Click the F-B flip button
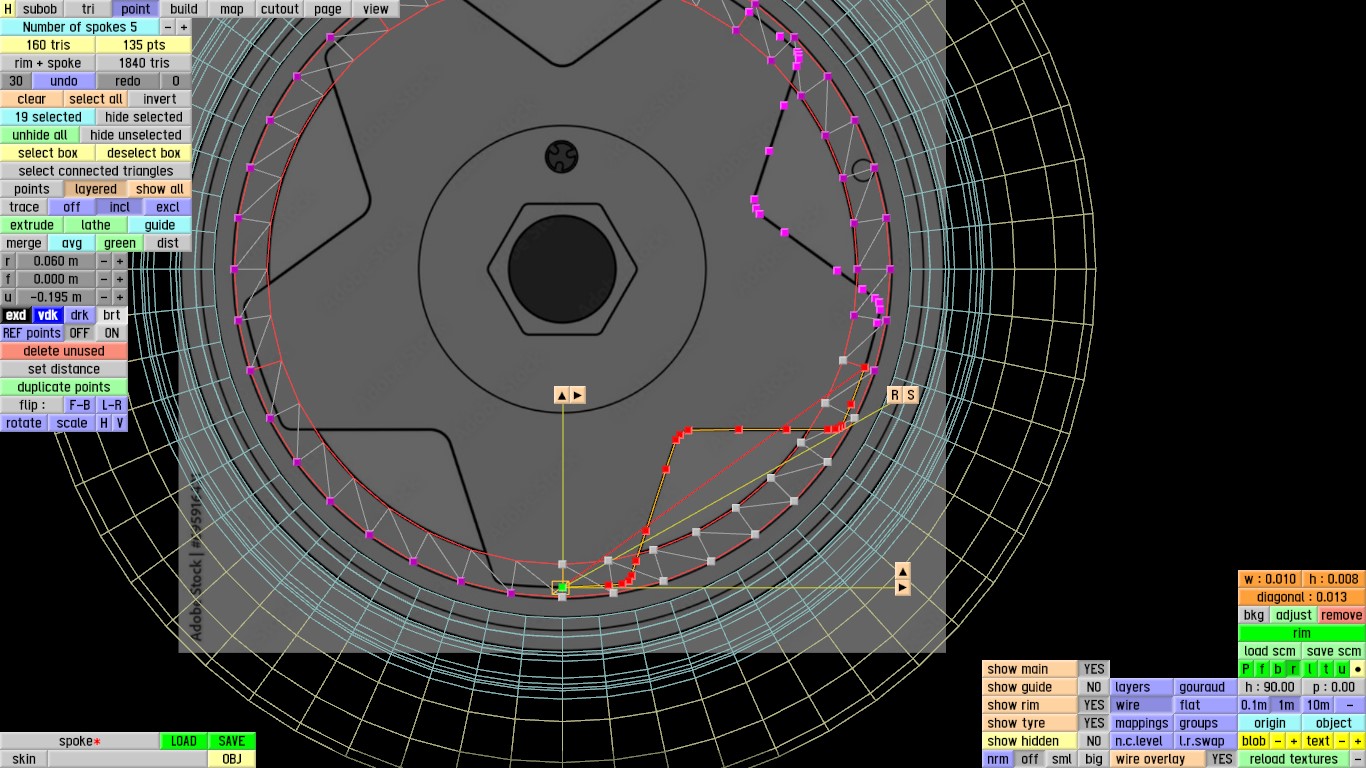The height and width of the screenshot is (768, 1366). 79,405
